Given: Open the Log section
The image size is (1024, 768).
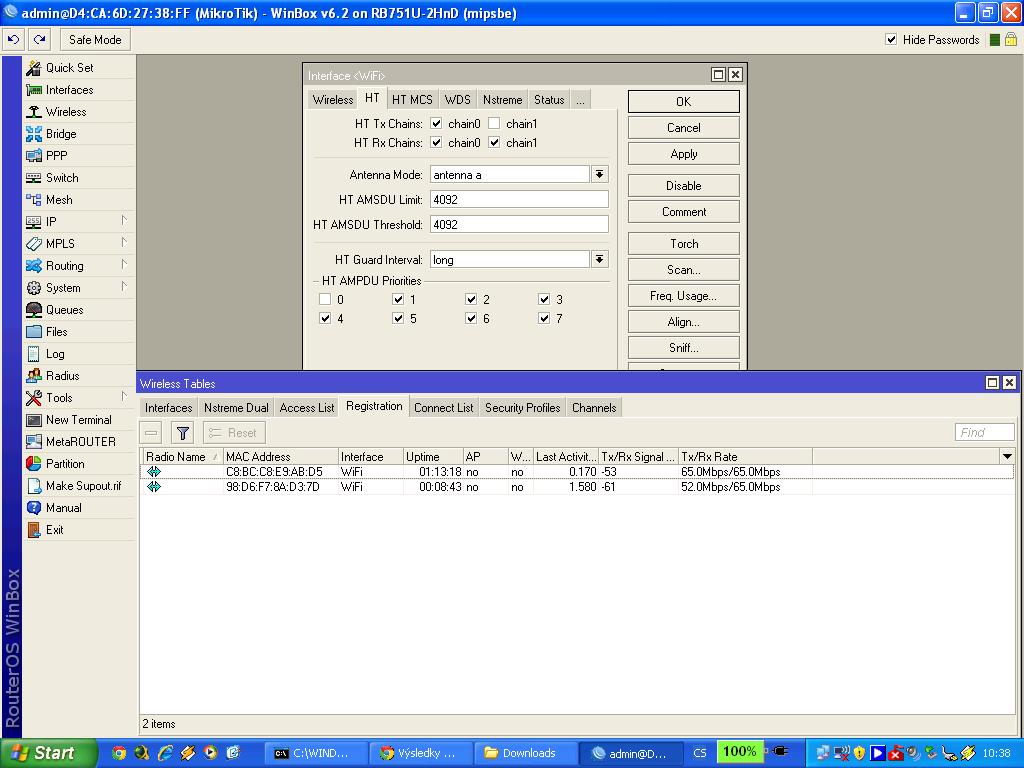Looking at the screenshot, I should click(55, 354).
